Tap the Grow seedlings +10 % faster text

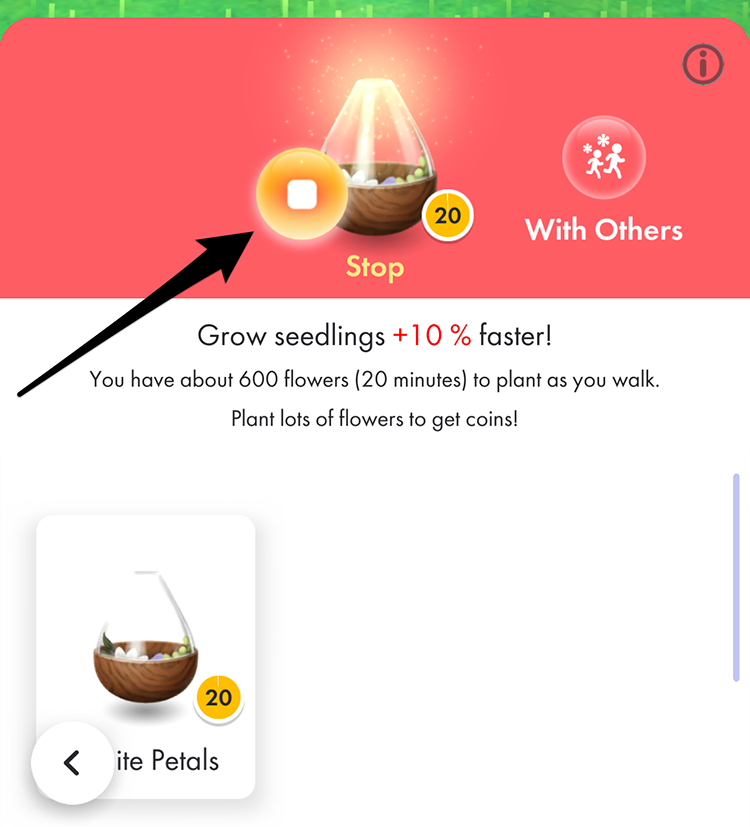pyautogui.click(x=374, y=335)
